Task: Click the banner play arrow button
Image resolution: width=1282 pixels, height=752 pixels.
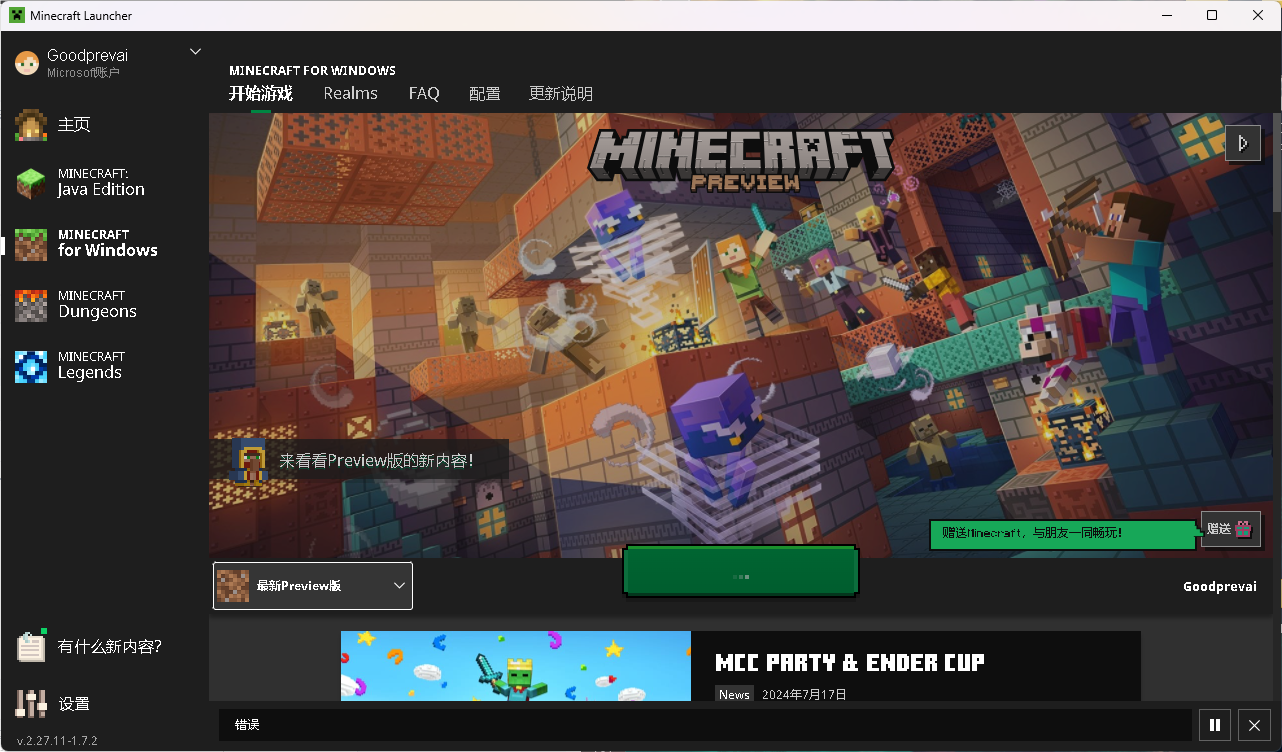Action: [x=1243, y=143]
